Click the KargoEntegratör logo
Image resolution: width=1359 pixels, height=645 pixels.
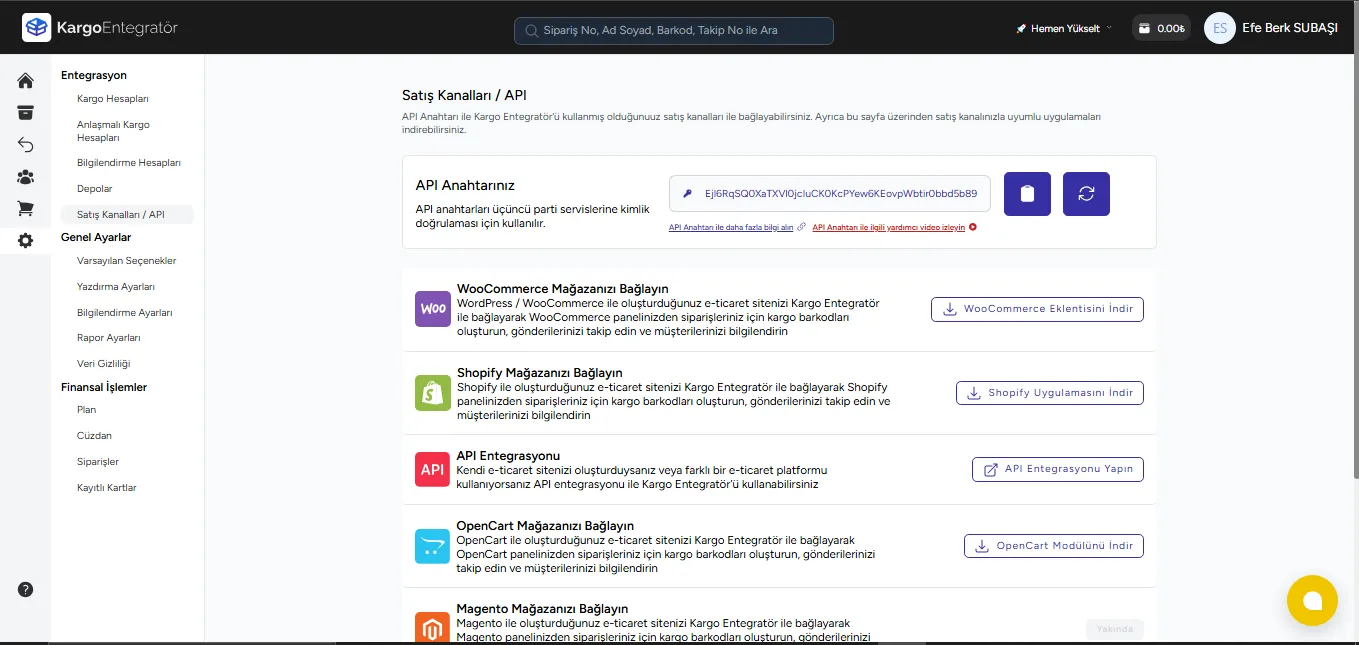(100, 28)
